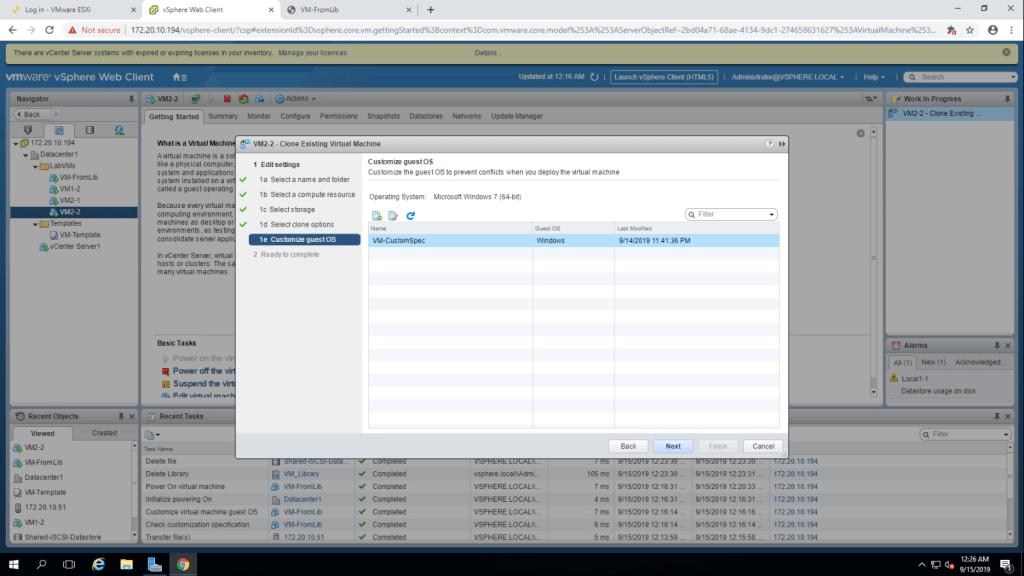Open the Help dropdown menu
This screenshot has height=576, width=1024.
[876, 77]
